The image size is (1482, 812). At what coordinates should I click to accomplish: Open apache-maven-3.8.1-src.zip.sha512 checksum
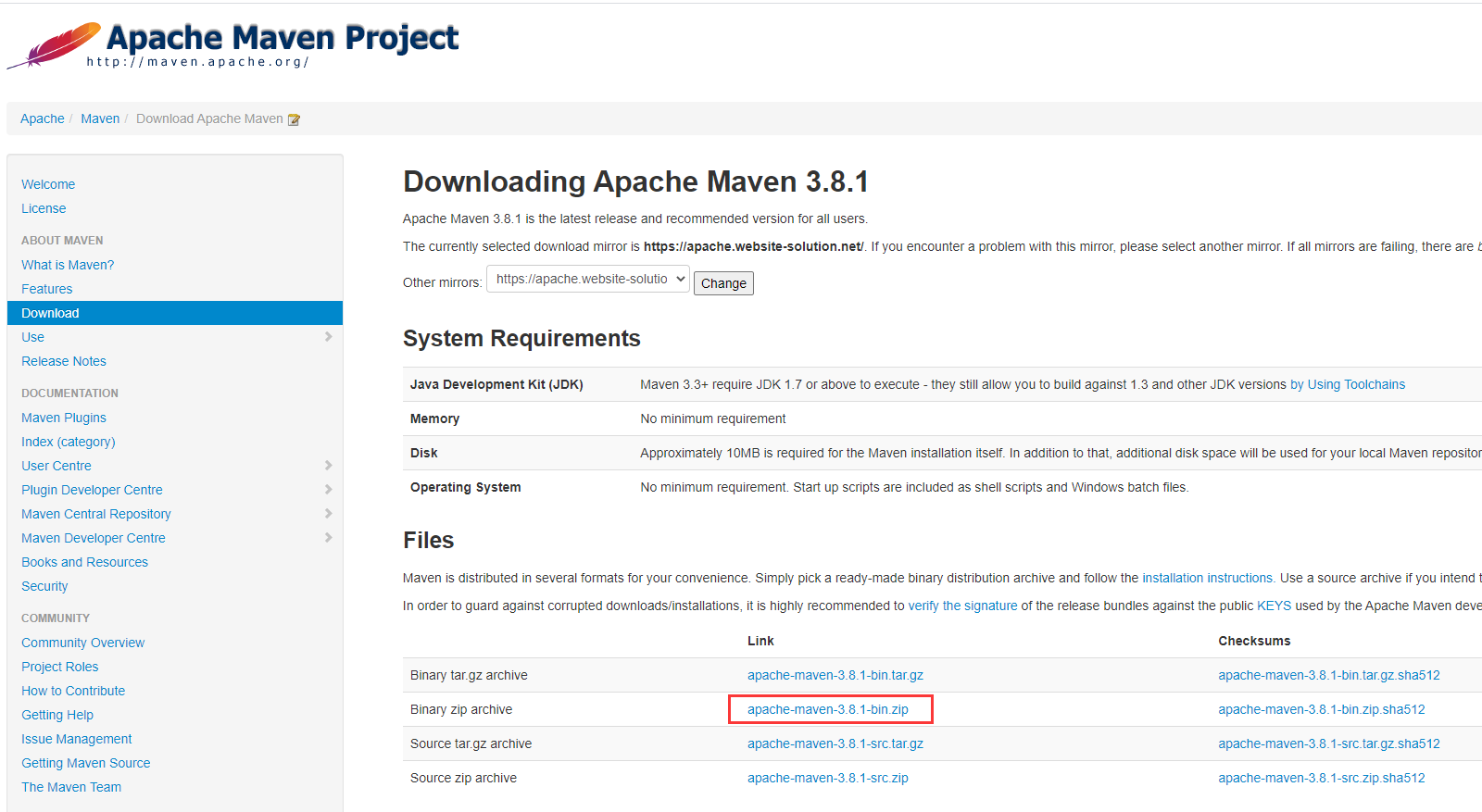(x=1322, y=778)
